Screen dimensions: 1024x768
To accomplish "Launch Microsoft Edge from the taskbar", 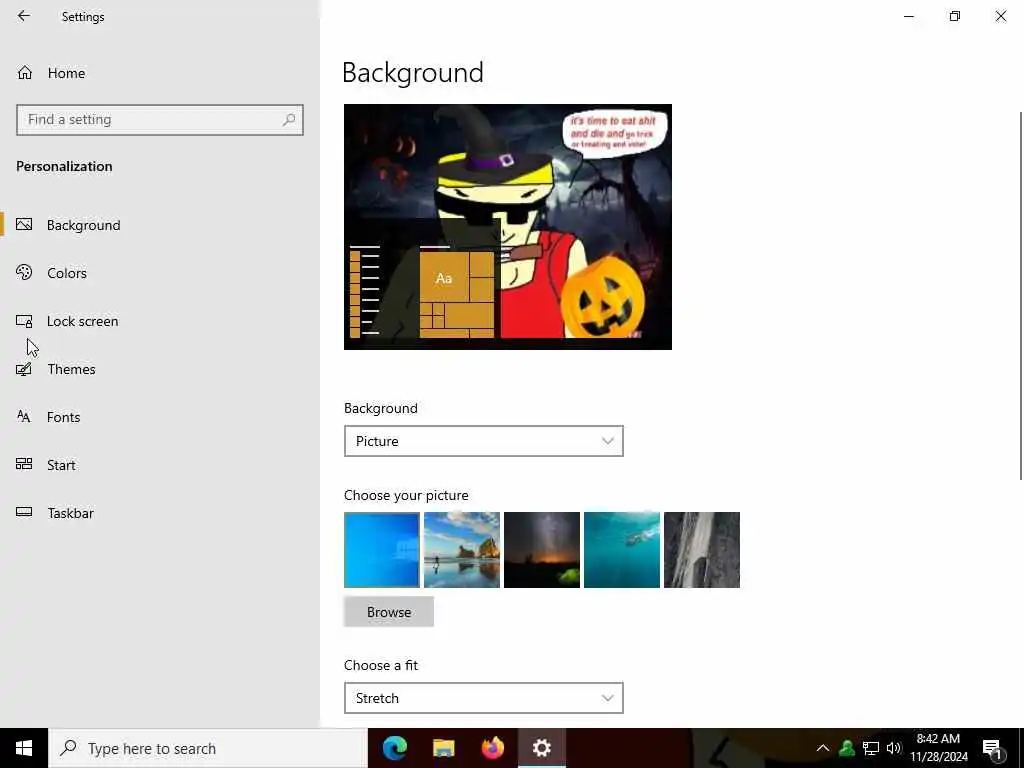I will point(394,748).
